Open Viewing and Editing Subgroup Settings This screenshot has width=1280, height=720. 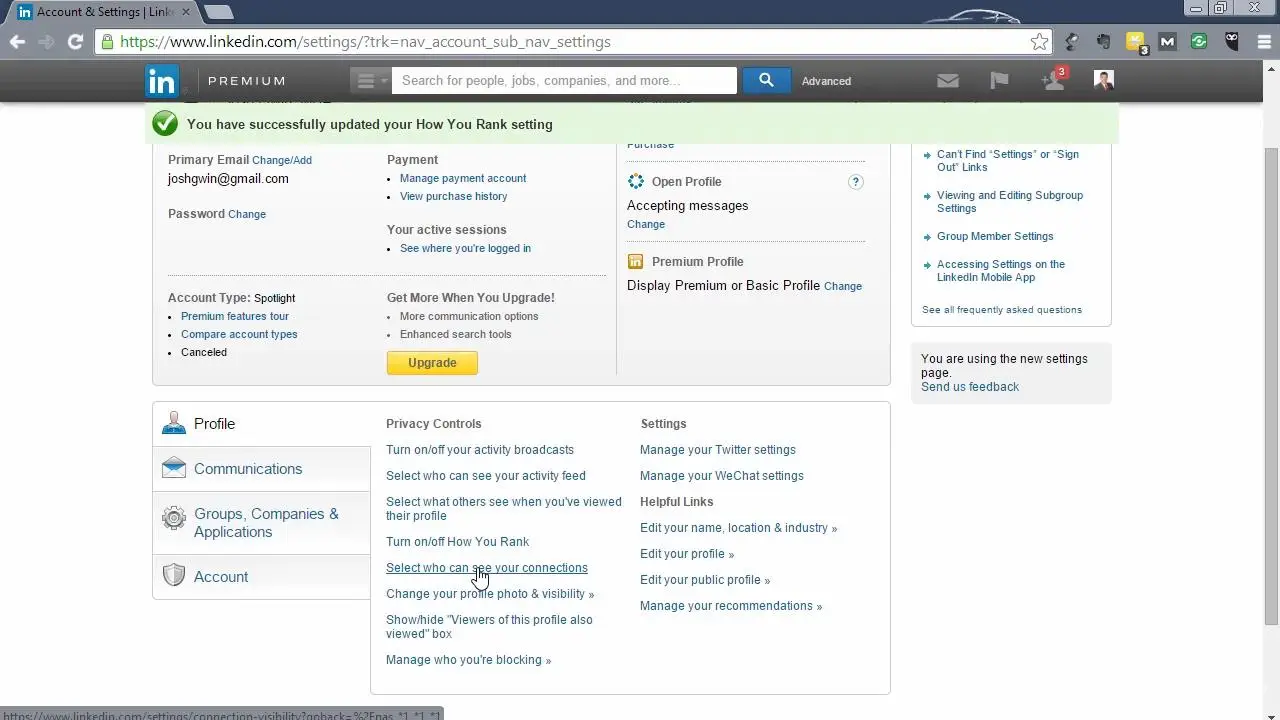point(1010,202)
